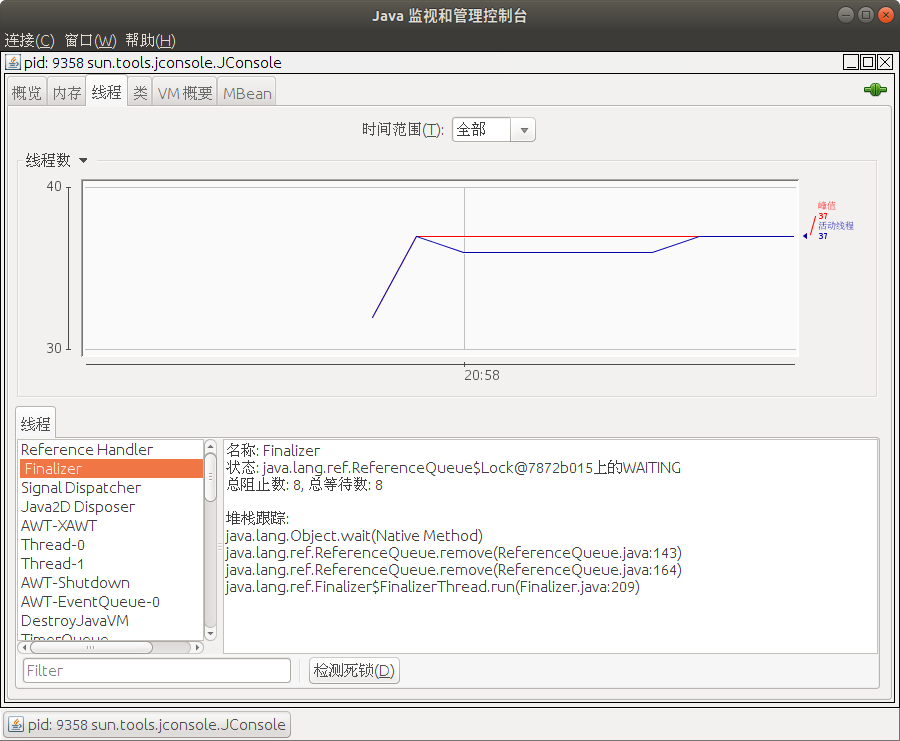Click the Finalizer.java:209 stack trace line

(433, 587)
